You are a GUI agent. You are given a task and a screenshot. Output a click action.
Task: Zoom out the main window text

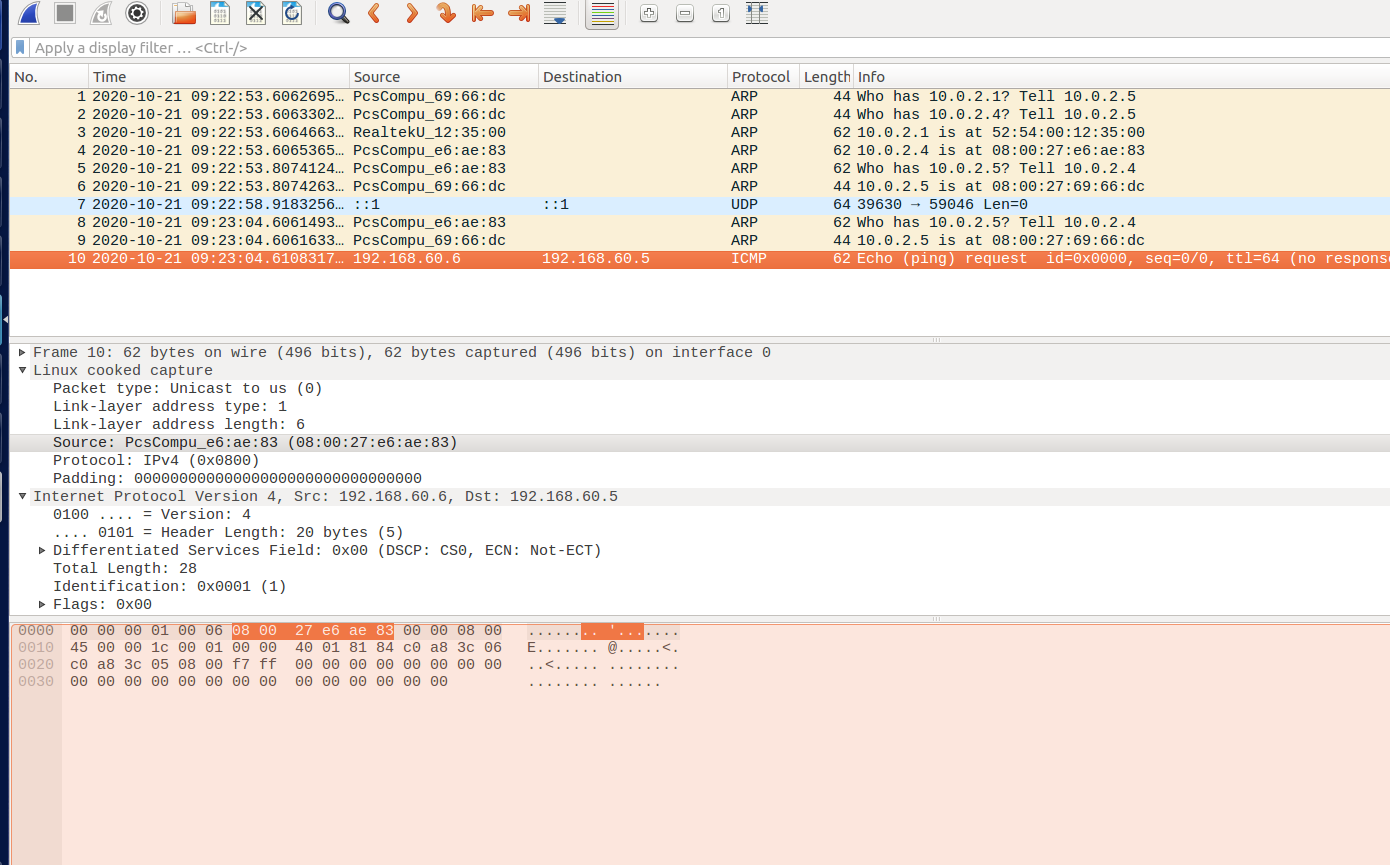[685, 13]
